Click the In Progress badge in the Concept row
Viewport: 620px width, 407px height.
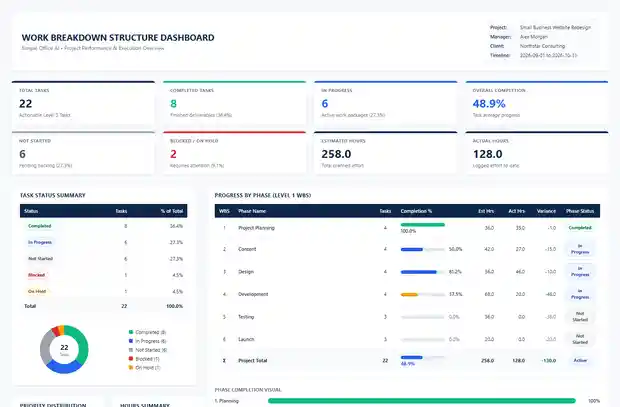point(580,249)
